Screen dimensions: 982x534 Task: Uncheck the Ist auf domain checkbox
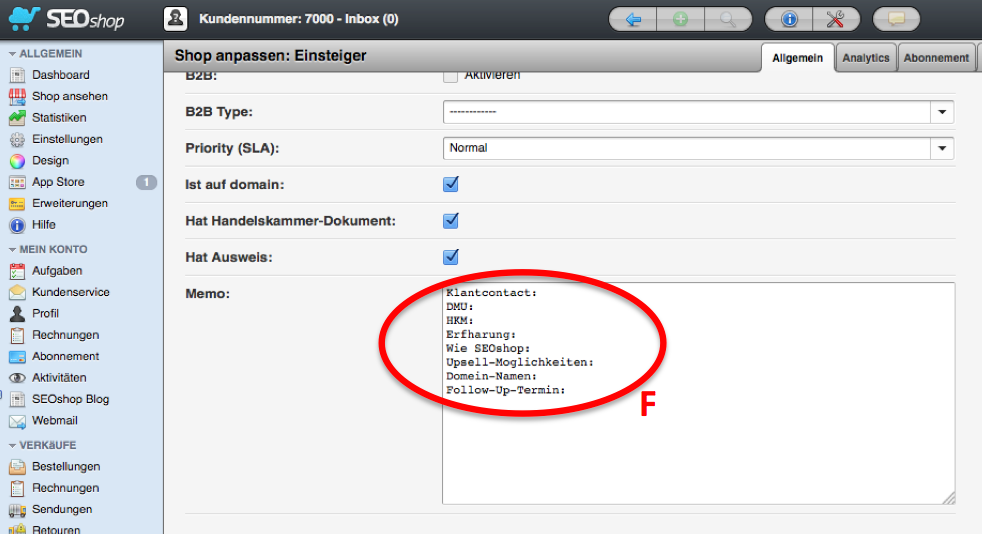(451, 184)
